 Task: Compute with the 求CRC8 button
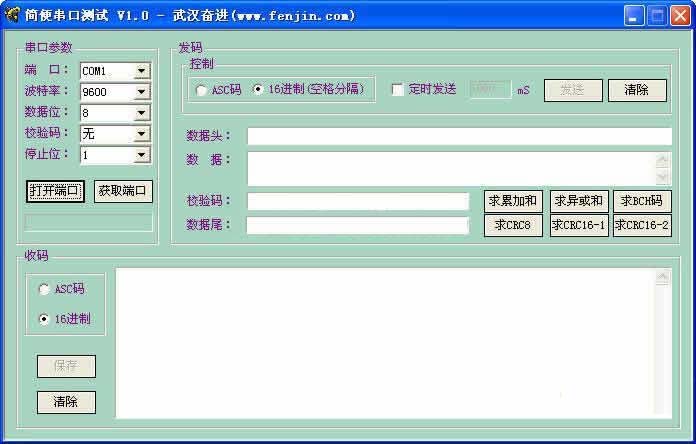pyautogui.click(x=513, y=225)
